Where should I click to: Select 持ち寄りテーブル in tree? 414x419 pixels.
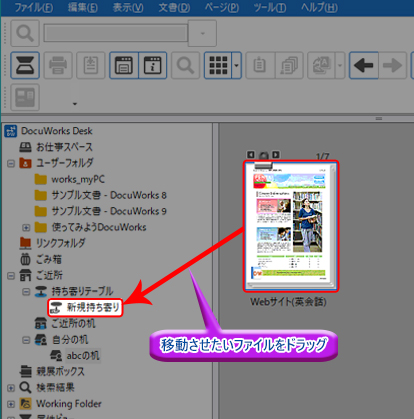[x=82, y=291]
